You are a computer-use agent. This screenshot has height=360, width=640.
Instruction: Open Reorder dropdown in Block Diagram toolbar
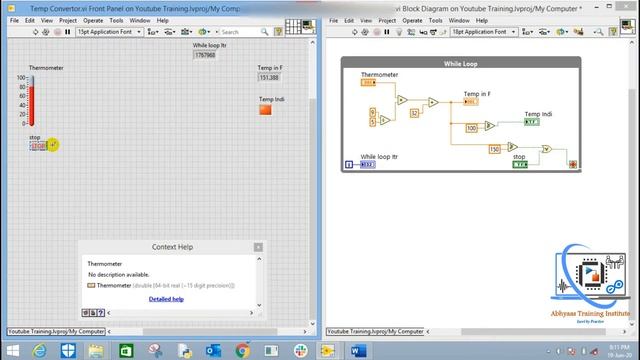point(562,32)
